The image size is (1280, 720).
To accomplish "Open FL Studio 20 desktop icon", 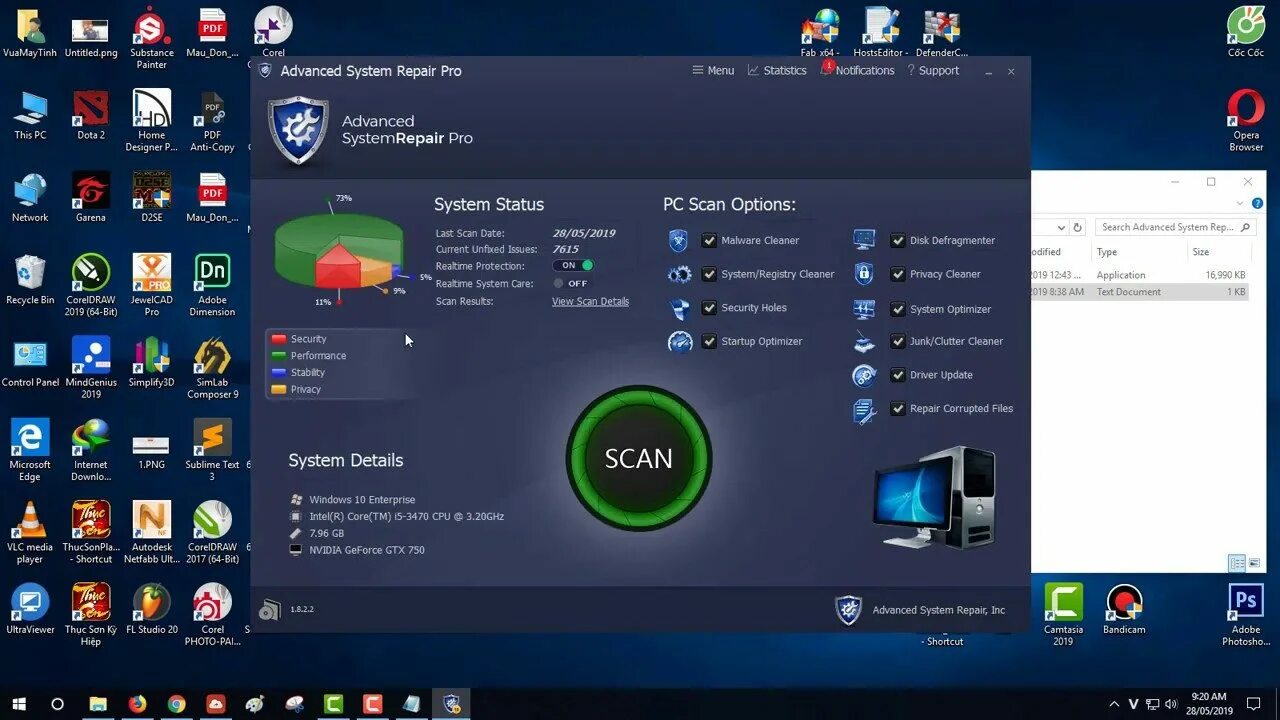I will point(152,609).
